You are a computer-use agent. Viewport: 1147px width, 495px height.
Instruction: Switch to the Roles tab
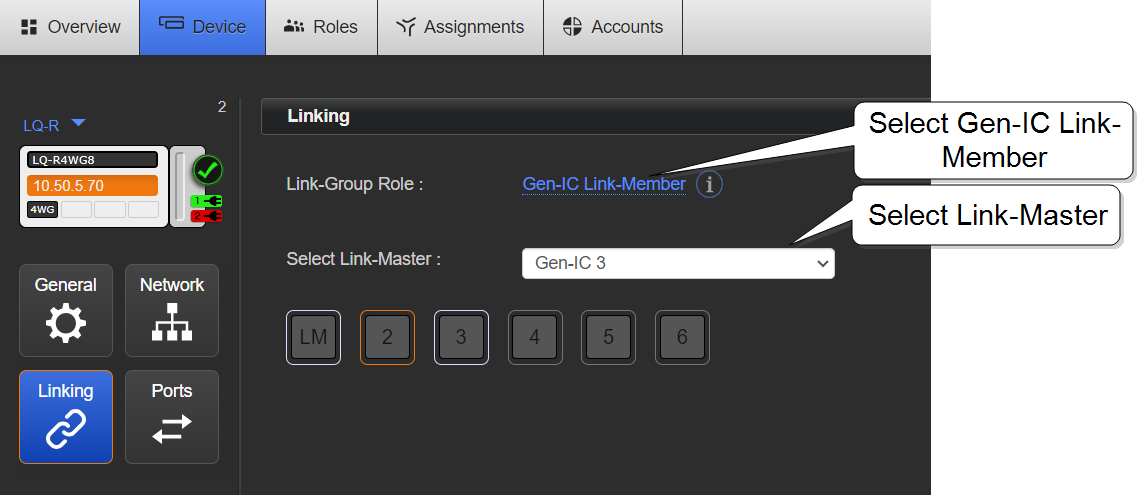(321, 27)
